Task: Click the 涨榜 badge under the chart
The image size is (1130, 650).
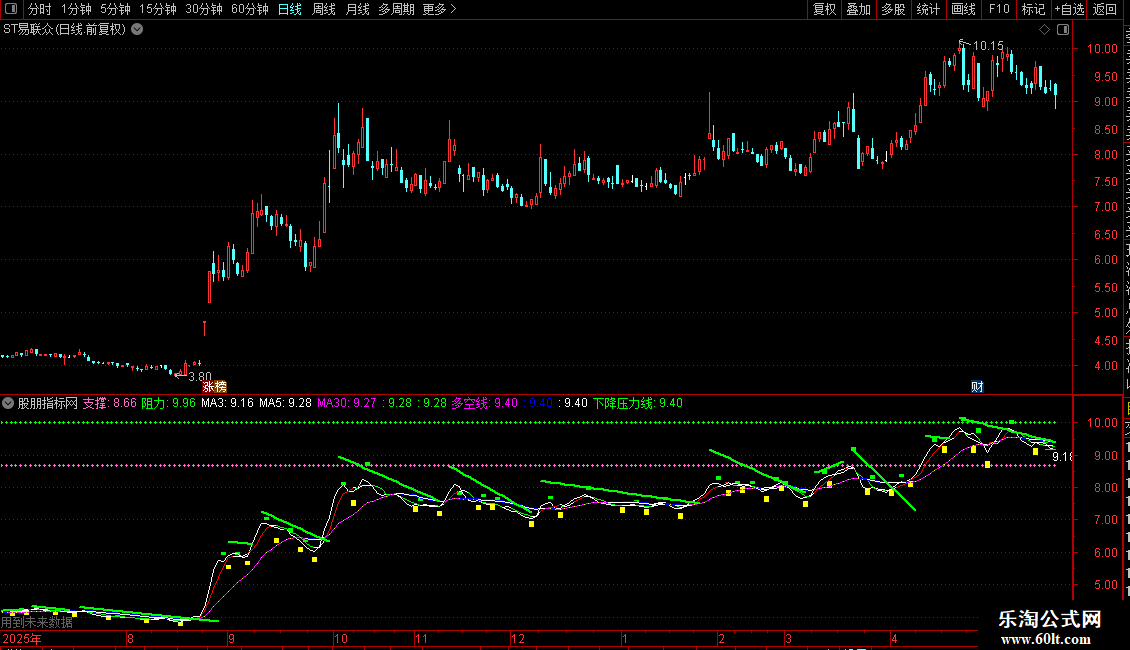Action: [215, 387]
